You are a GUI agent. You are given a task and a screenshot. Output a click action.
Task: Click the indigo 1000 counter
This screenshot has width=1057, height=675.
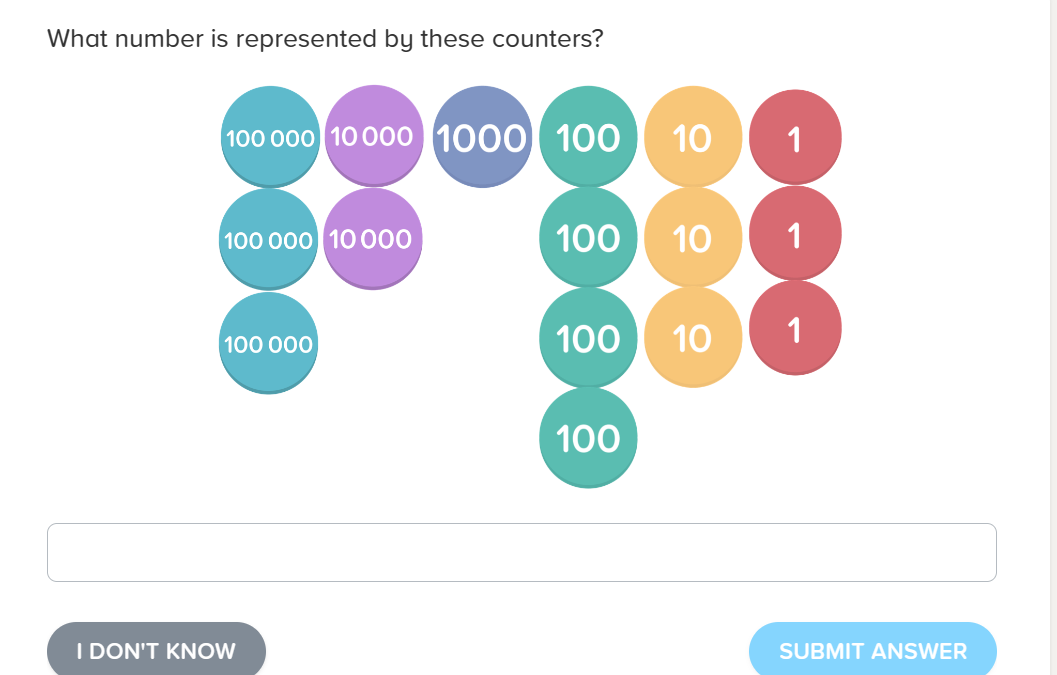482,137
